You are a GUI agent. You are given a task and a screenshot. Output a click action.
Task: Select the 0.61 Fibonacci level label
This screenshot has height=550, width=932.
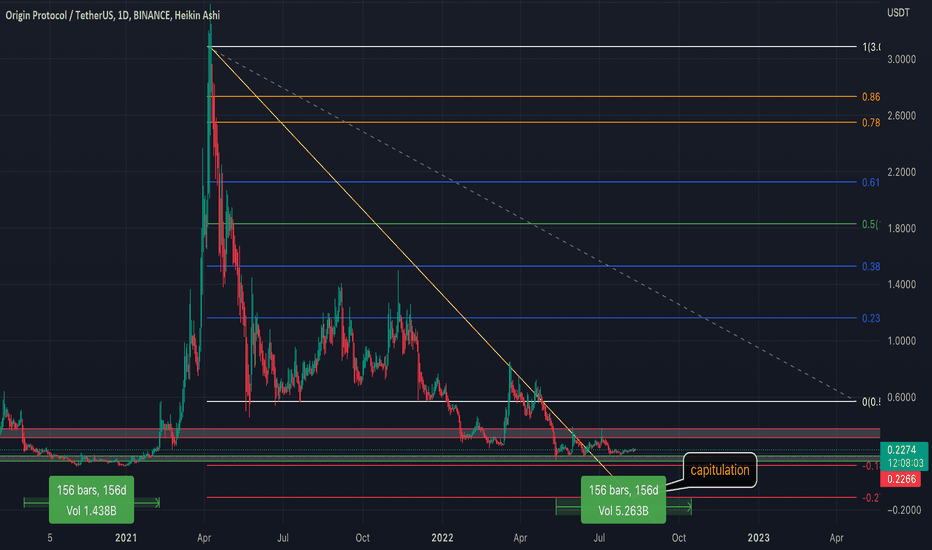(871, 182)
